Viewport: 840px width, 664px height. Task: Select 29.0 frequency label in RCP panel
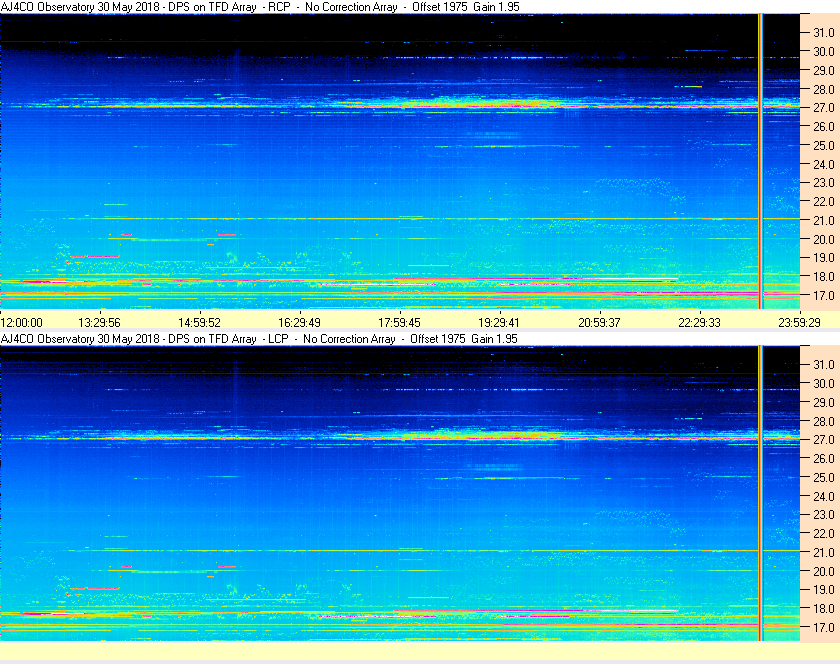point(824,70)
